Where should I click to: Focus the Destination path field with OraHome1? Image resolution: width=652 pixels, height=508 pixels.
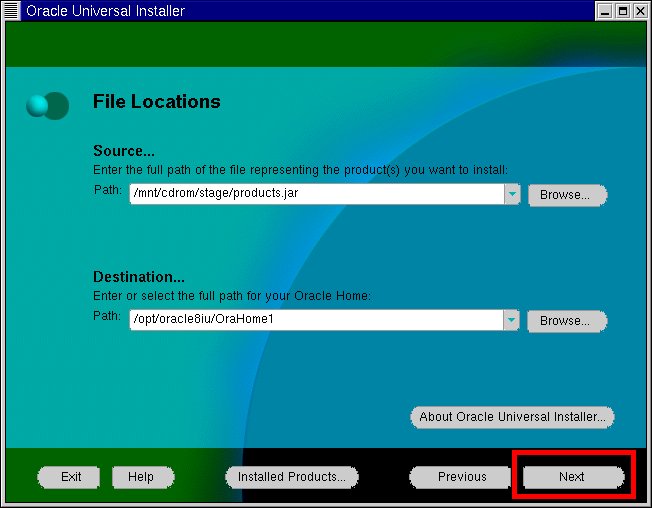(x=316, y=320)
